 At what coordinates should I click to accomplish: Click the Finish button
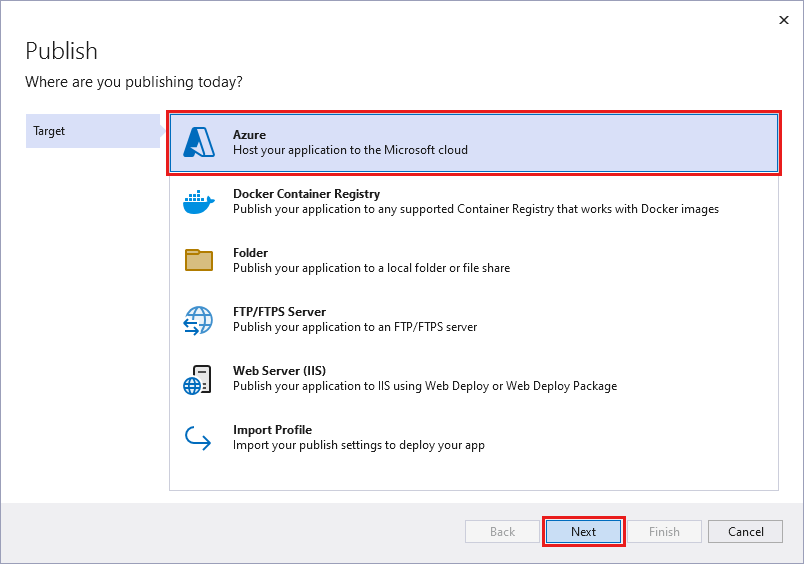pyautogui.click(x=664, y=532)
